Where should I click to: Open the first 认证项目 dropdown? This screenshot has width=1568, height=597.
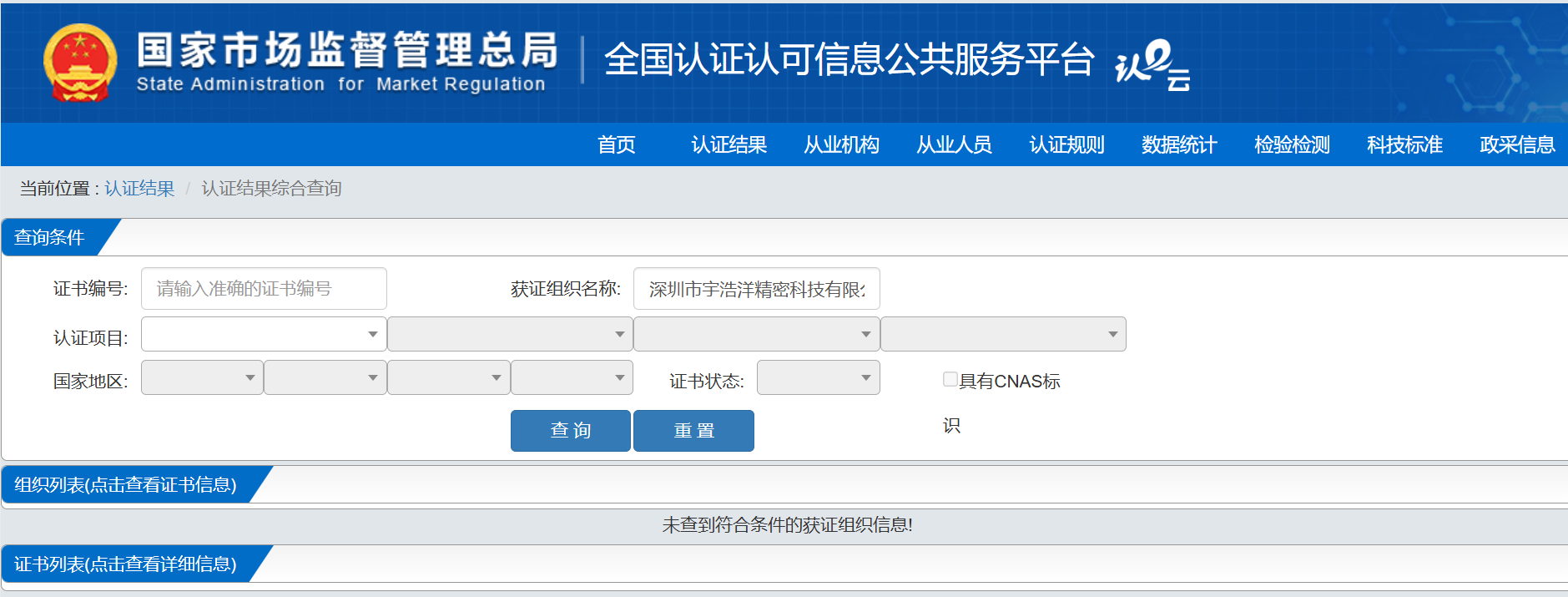264,334
